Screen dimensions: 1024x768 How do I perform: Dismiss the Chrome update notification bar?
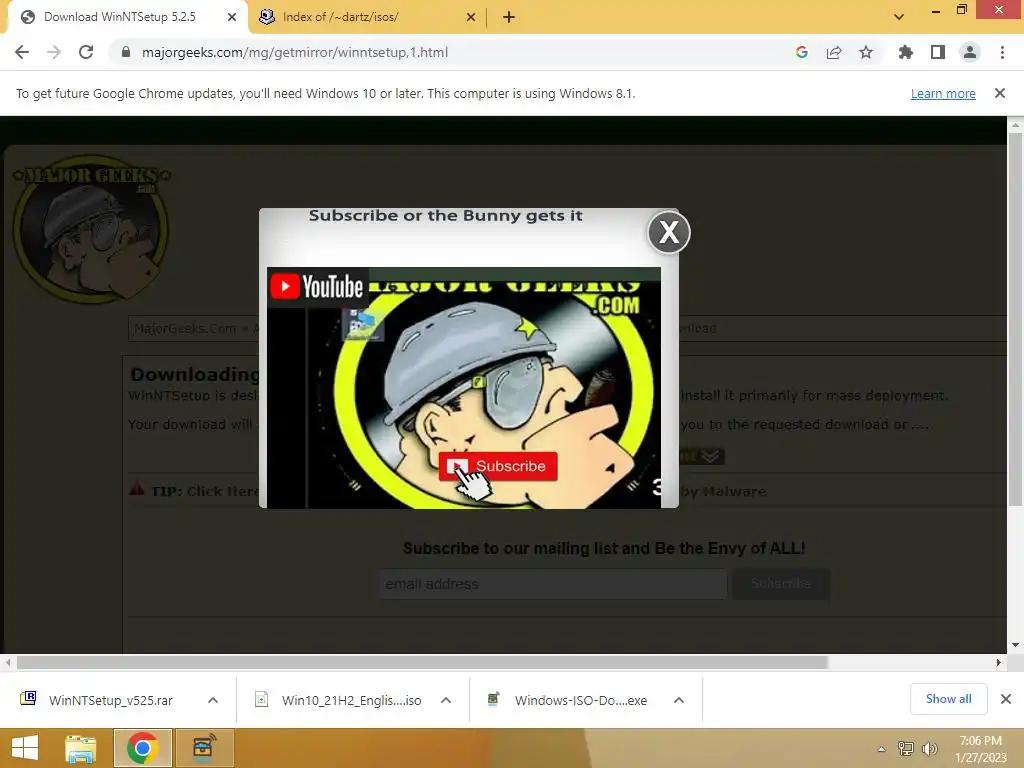[x=1000, y=93]
